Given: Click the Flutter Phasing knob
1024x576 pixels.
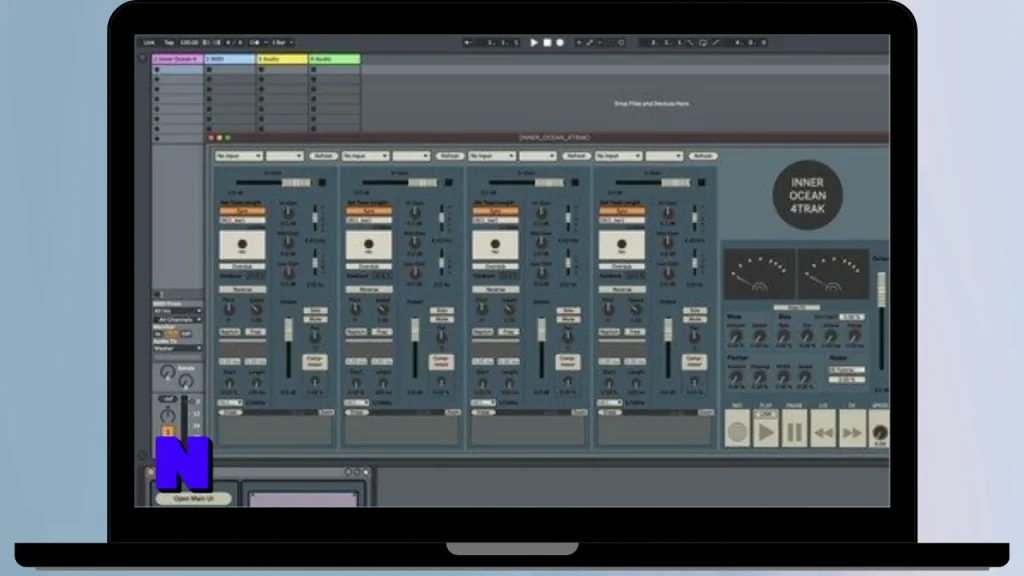Looking at the screenshot, I should coord(759,378).
